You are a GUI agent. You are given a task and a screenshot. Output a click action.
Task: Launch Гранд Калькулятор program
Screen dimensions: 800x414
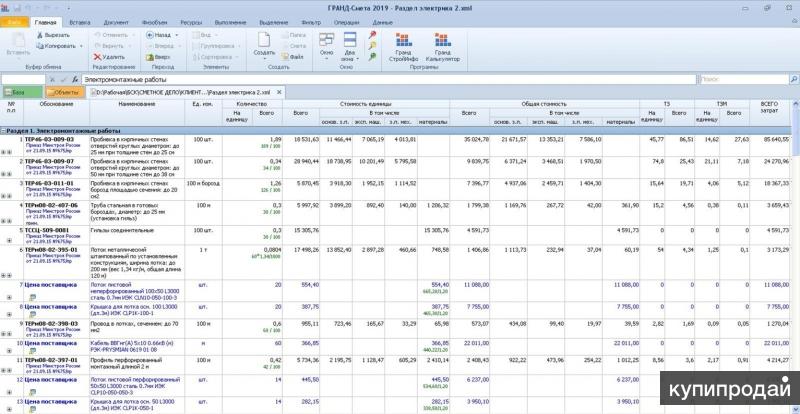442,47
